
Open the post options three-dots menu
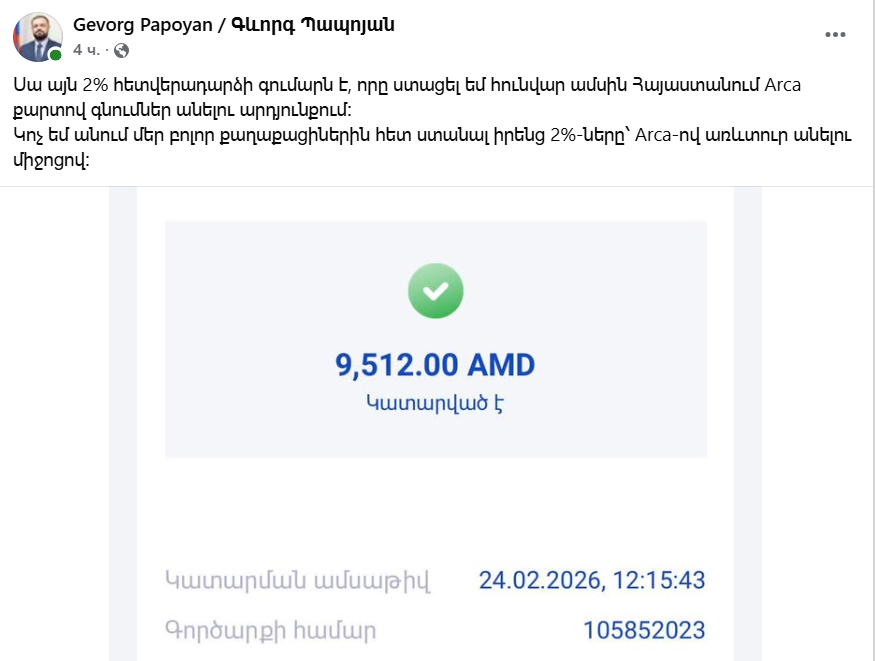[835, 34]
